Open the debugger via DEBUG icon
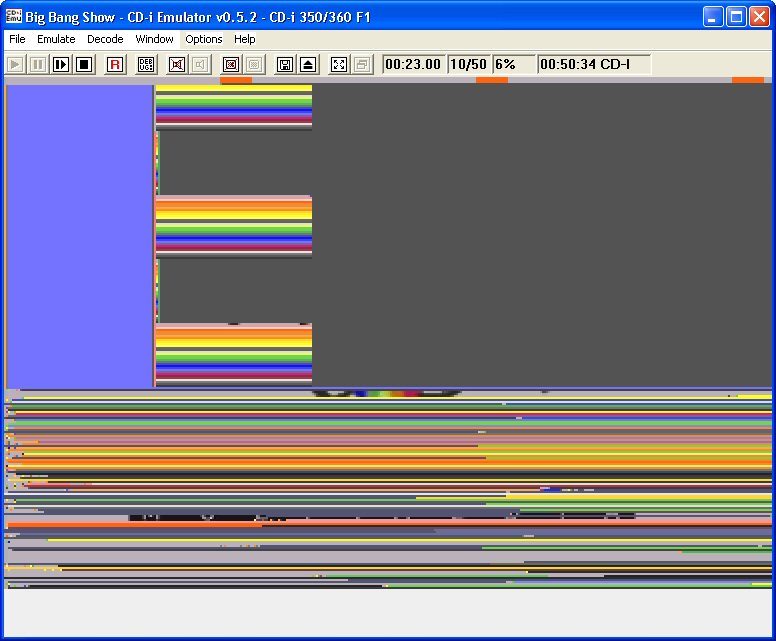 click(146, 64)
